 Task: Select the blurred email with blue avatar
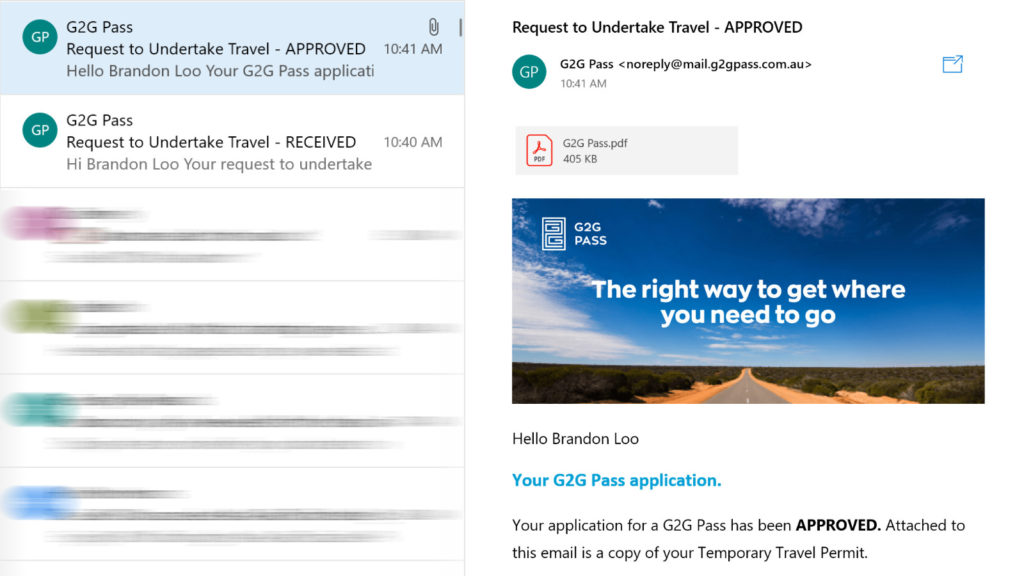pos(232,514)
